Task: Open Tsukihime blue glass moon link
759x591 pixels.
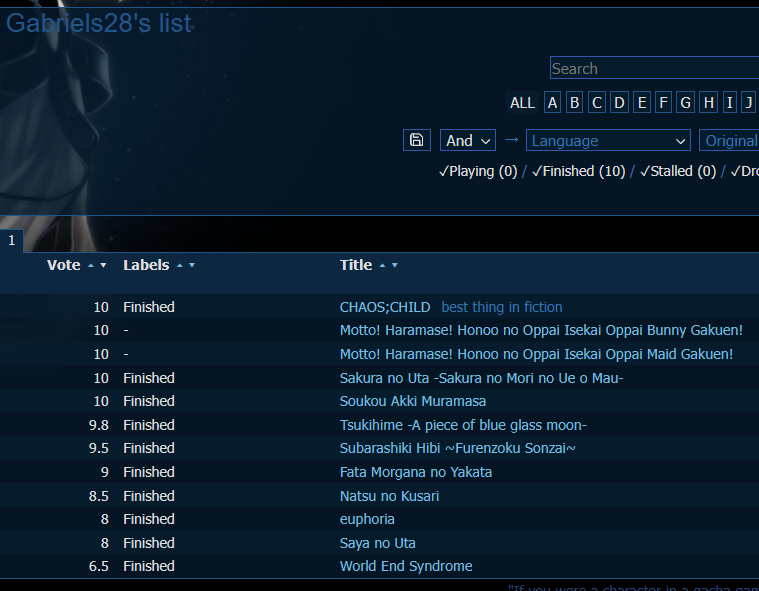Action: click(463, 425)
